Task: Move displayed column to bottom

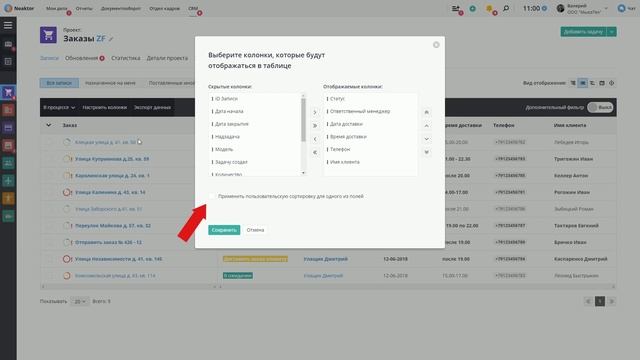Action: 426,152
